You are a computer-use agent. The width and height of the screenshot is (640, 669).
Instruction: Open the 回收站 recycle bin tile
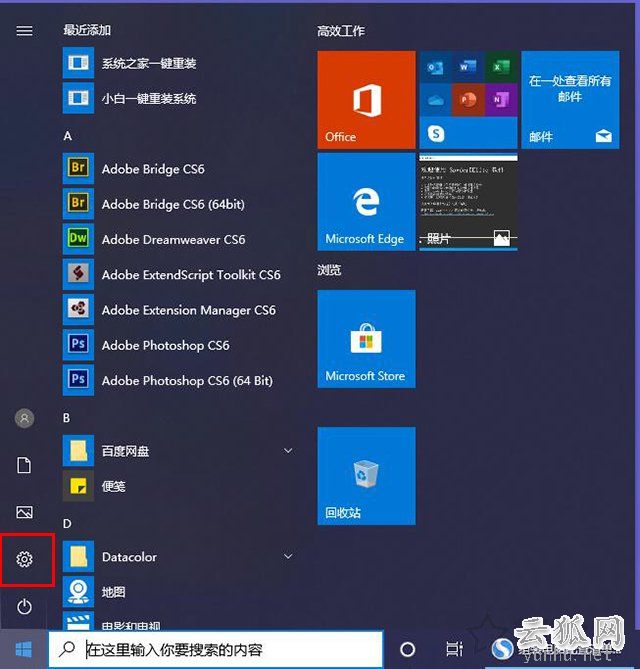click(366, 476)
